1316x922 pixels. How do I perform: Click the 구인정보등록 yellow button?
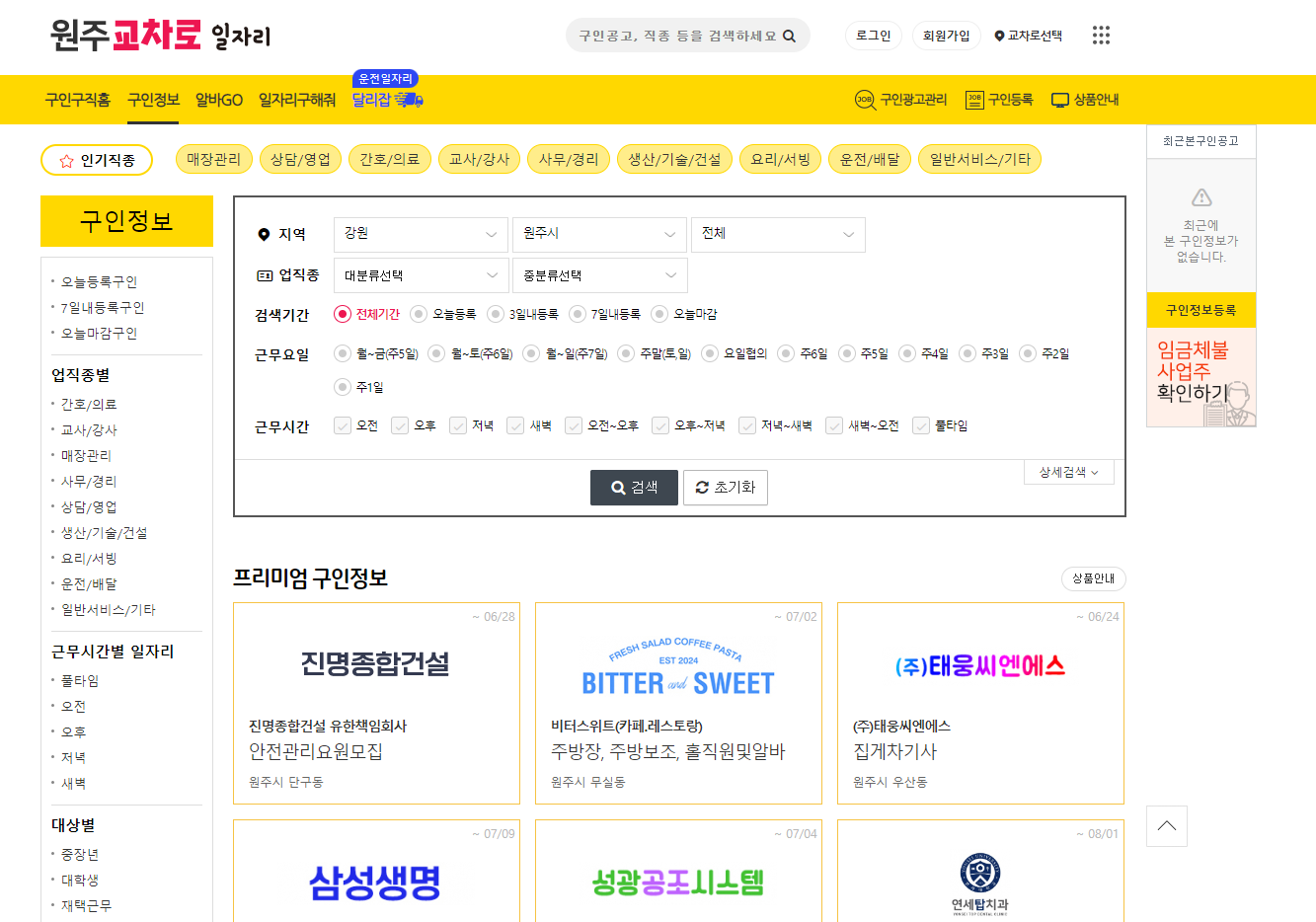pyautogui.click(x=1201, y=310)
